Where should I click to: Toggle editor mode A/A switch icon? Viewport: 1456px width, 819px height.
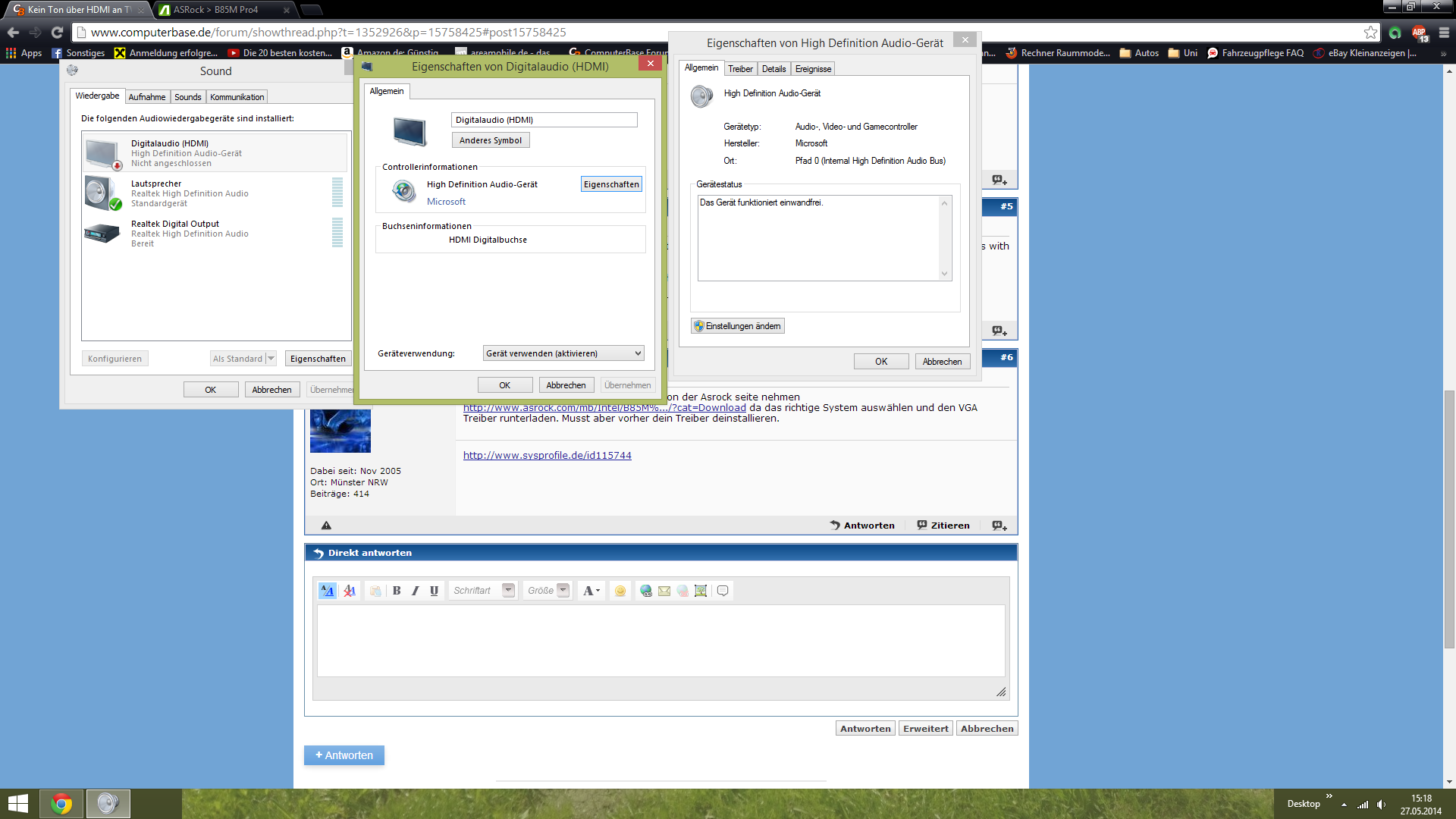pos(327,591)
